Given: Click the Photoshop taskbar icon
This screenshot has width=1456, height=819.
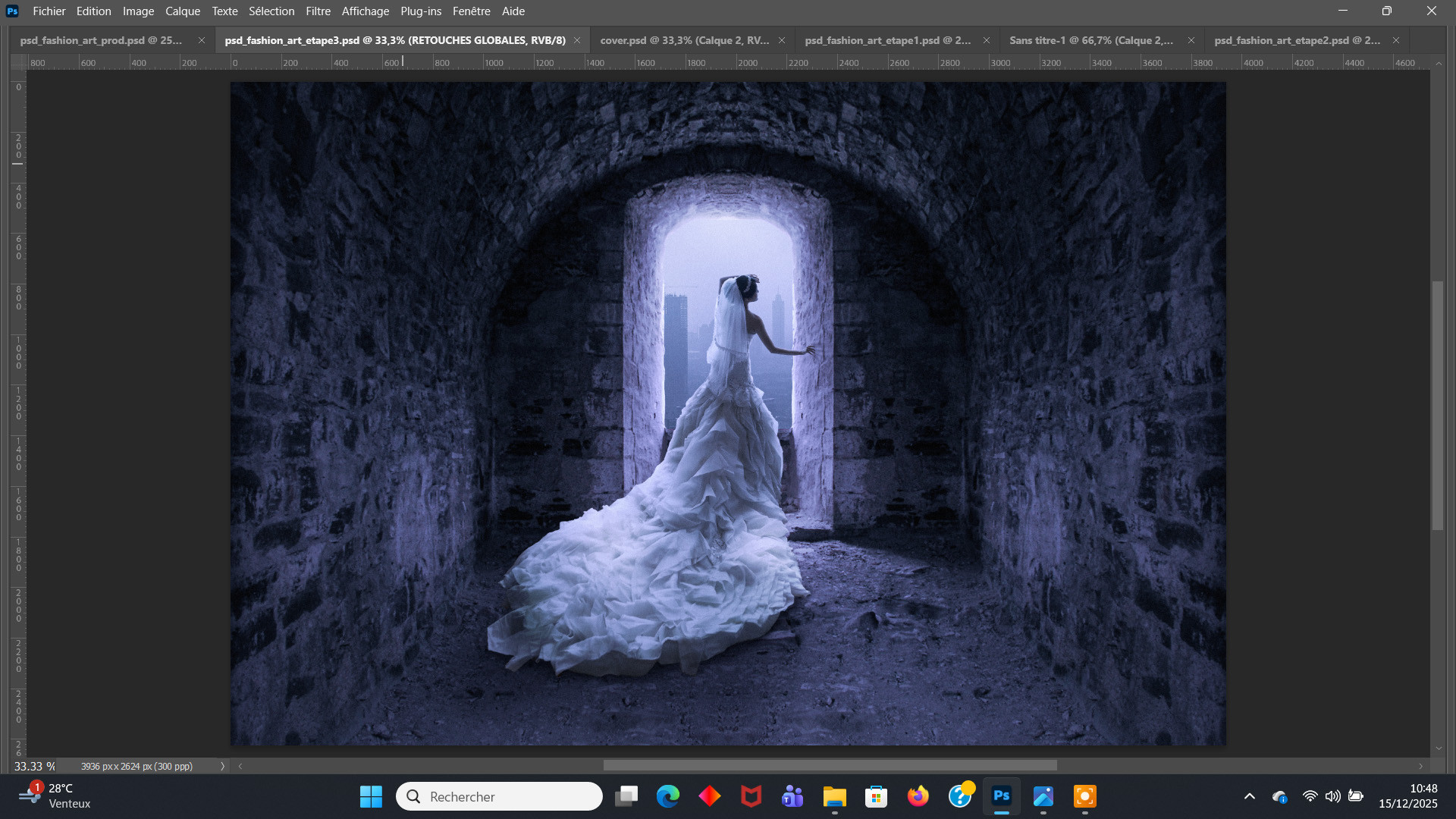Looking at the screenshot, I should pos(1001,796).
